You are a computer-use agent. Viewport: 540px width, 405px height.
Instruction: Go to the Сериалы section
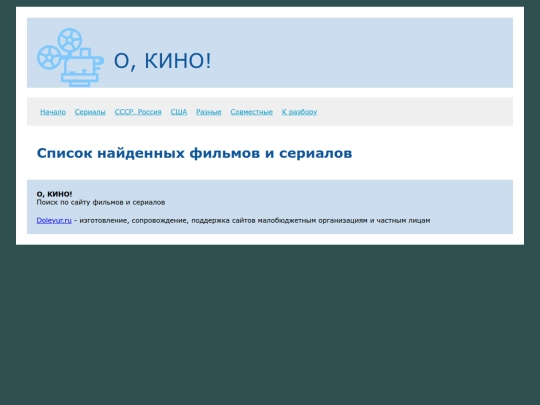pos(90,112)
